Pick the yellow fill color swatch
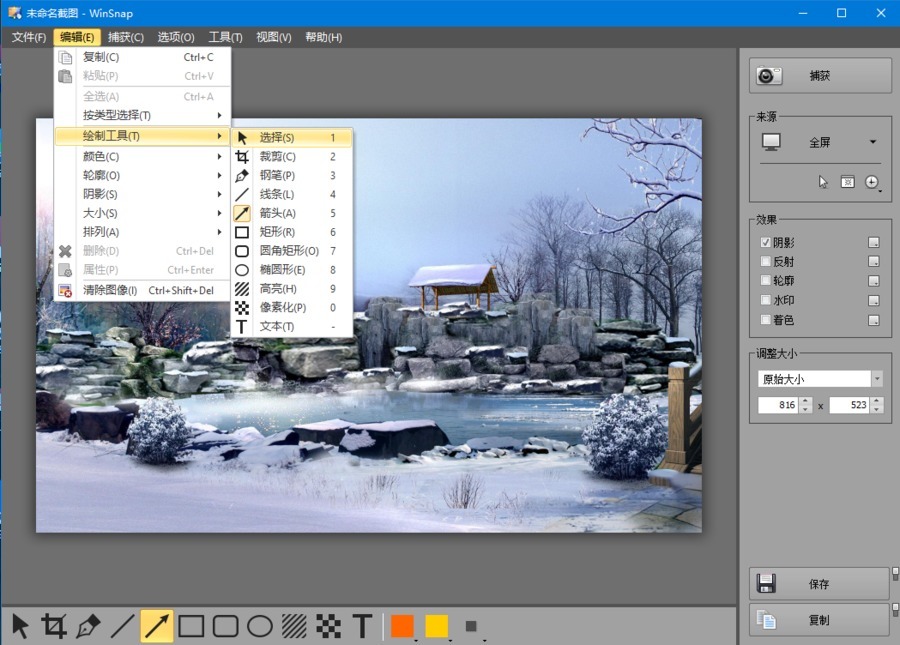Screen dimensions: 900x645 point(437,626)
